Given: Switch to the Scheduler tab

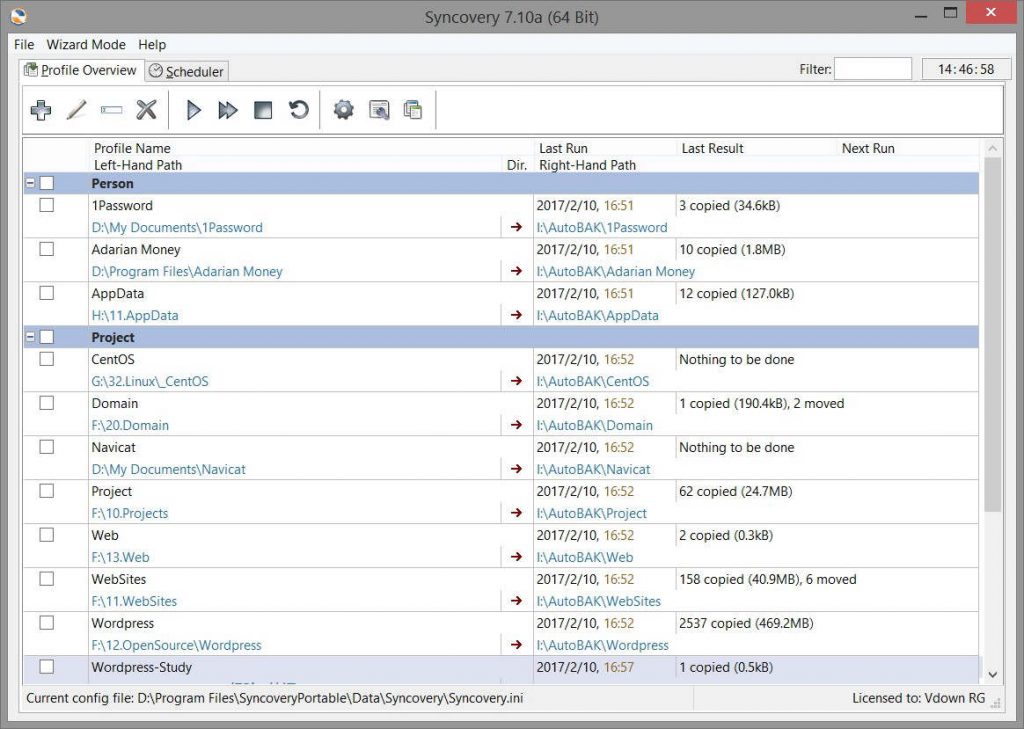Looking at the screenshot, I should coord(186,71).
